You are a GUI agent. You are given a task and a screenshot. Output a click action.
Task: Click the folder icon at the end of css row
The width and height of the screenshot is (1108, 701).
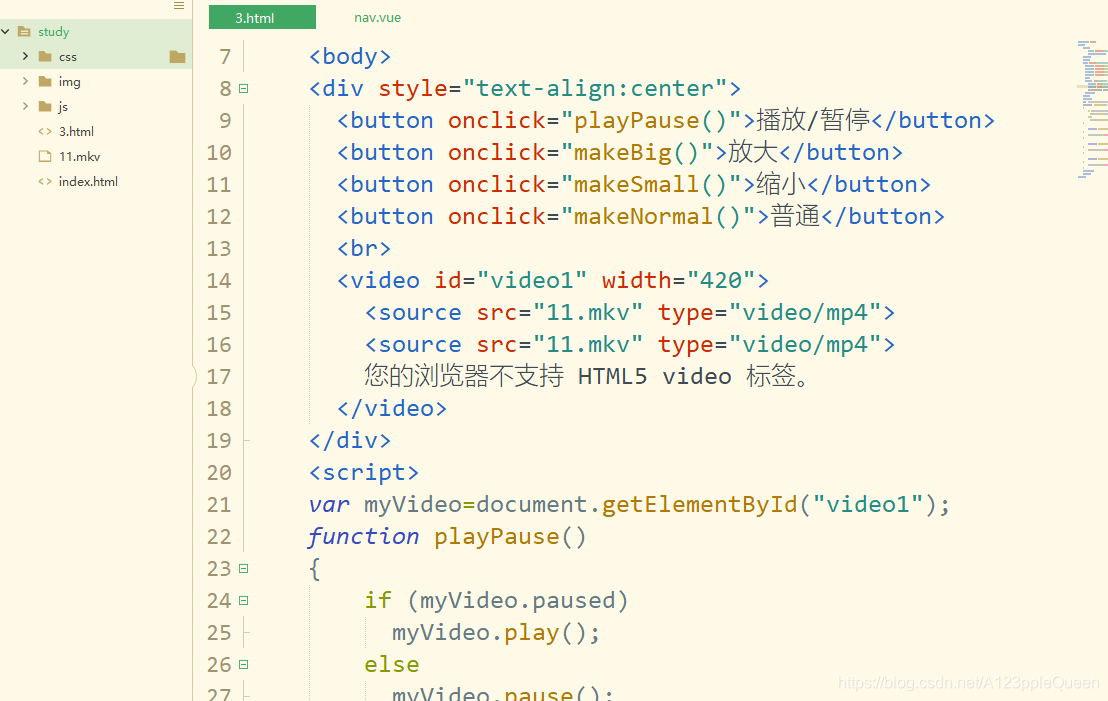[177, 56]
